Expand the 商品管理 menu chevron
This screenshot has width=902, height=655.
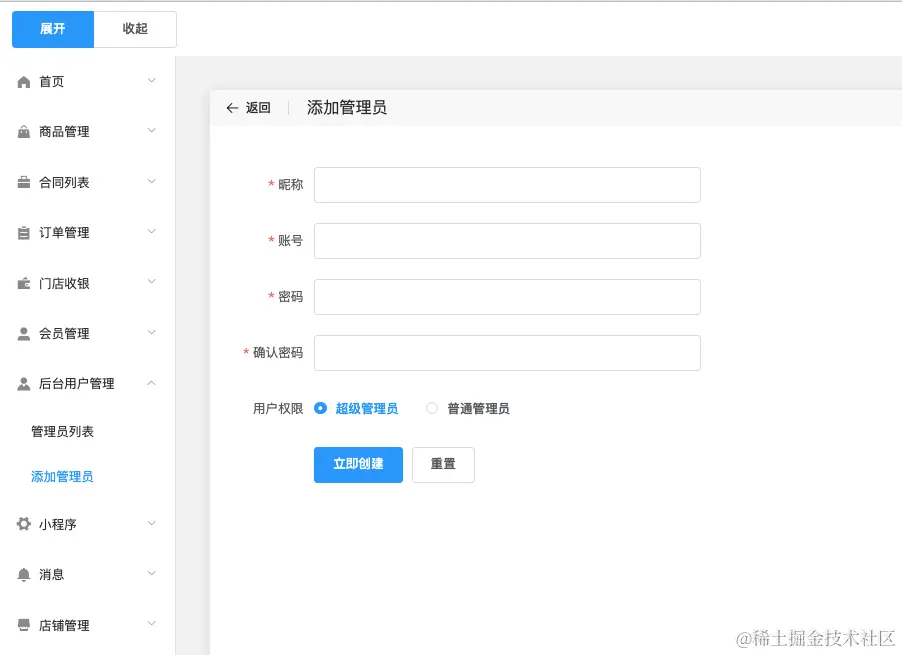pyautogui.click(x=152, y=131)
